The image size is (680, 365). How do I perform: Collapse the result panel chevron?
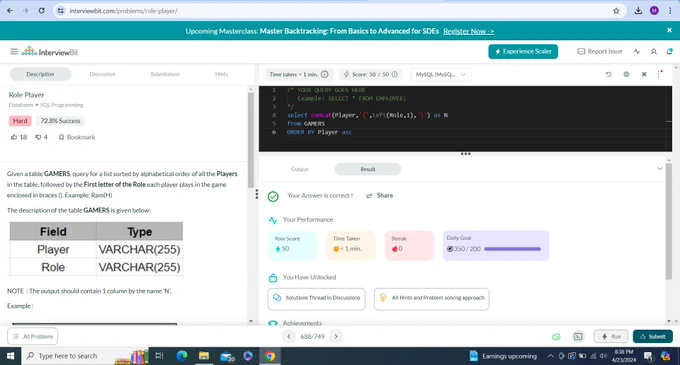(660, 169)
